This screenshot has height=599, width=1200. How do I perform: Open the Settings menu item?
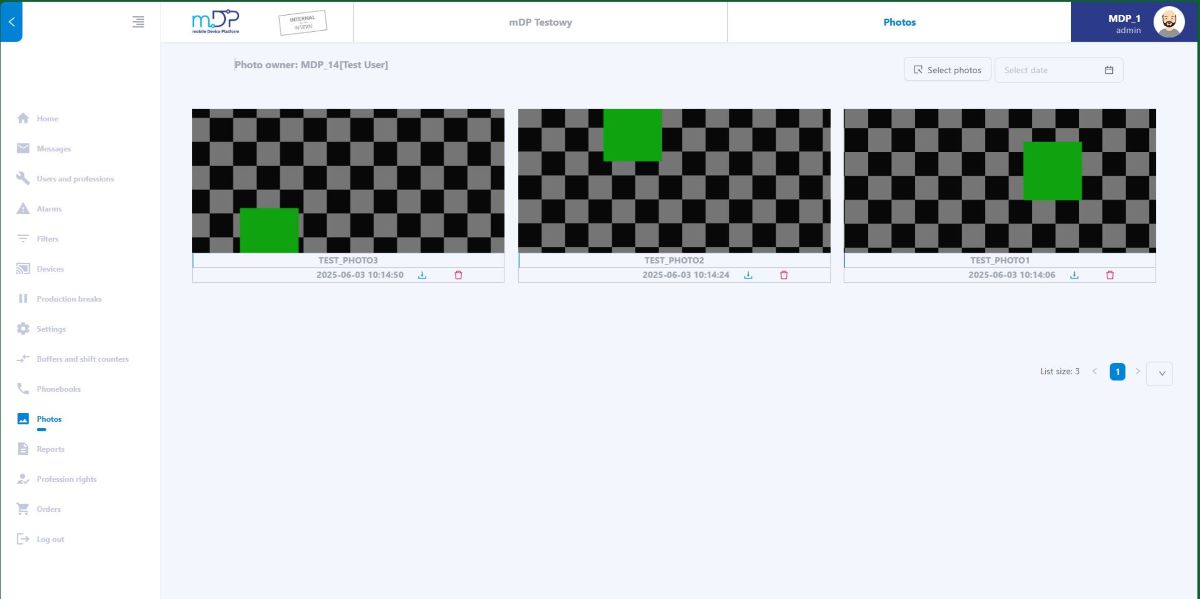pos(51,329)
